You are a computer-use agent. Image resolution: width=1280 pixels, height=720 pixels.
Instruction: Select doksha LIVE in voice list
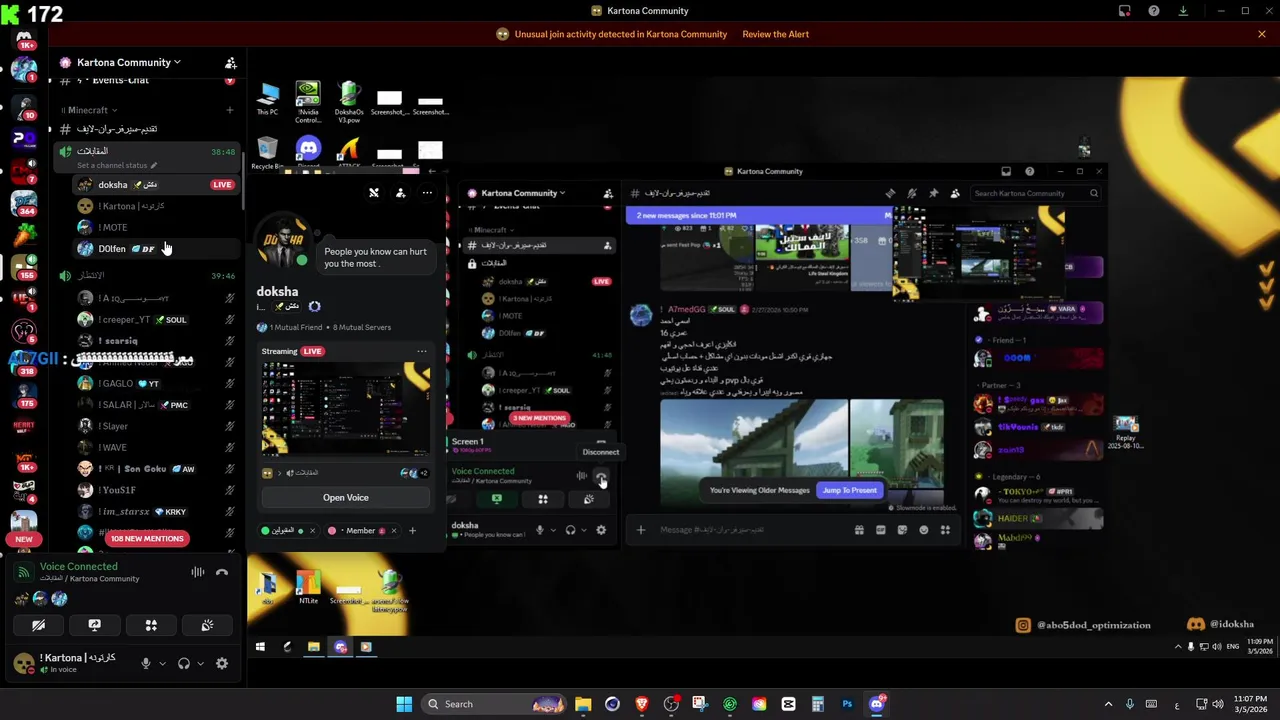tap(156, 184)
